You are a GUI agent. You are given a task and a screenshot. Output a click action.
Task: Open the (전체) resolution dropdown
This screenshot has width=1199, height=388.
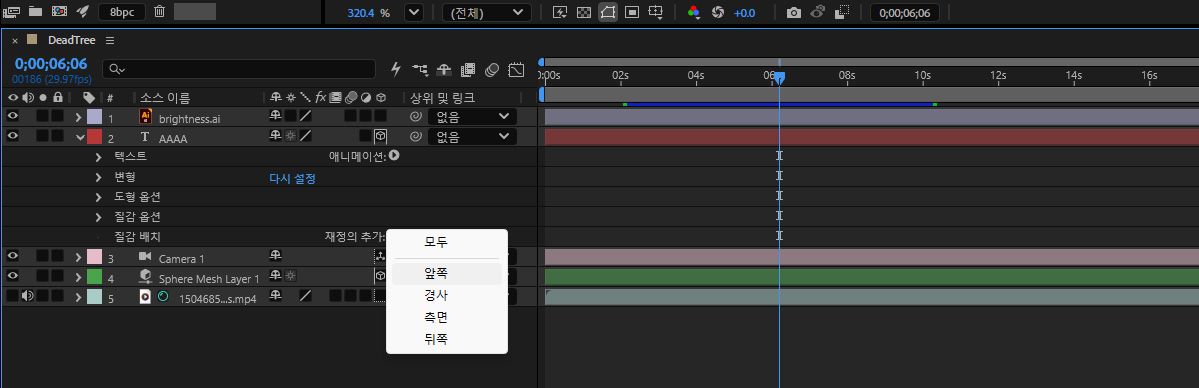tap(487, 13)
